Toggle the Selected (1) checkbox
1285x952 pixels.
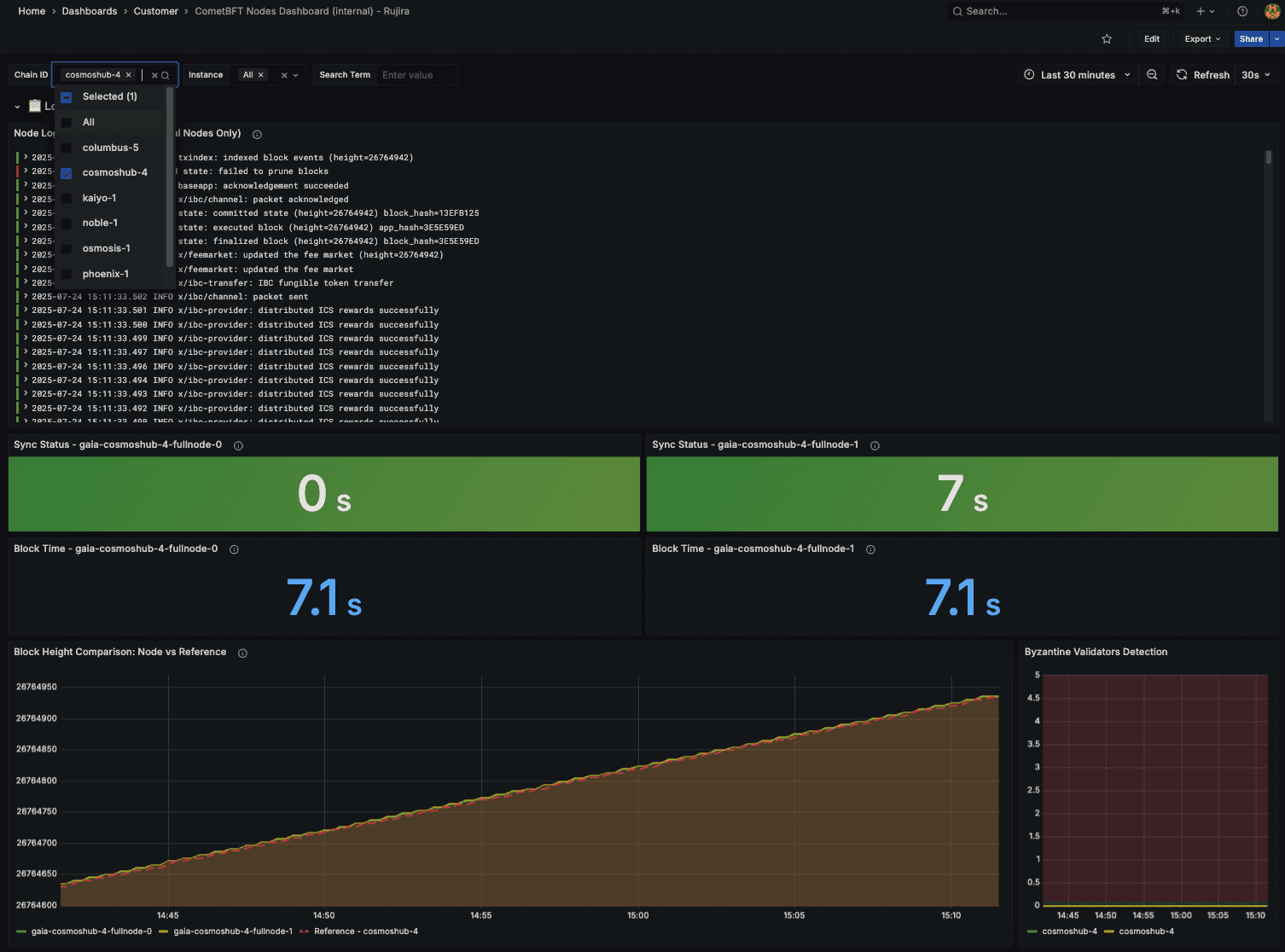[x=66, y=97]
